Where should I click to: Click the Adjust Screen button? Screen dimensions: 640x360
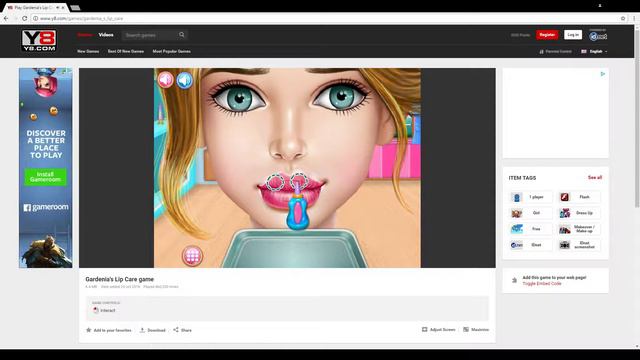pyautogui.click(x=438, y=329)
